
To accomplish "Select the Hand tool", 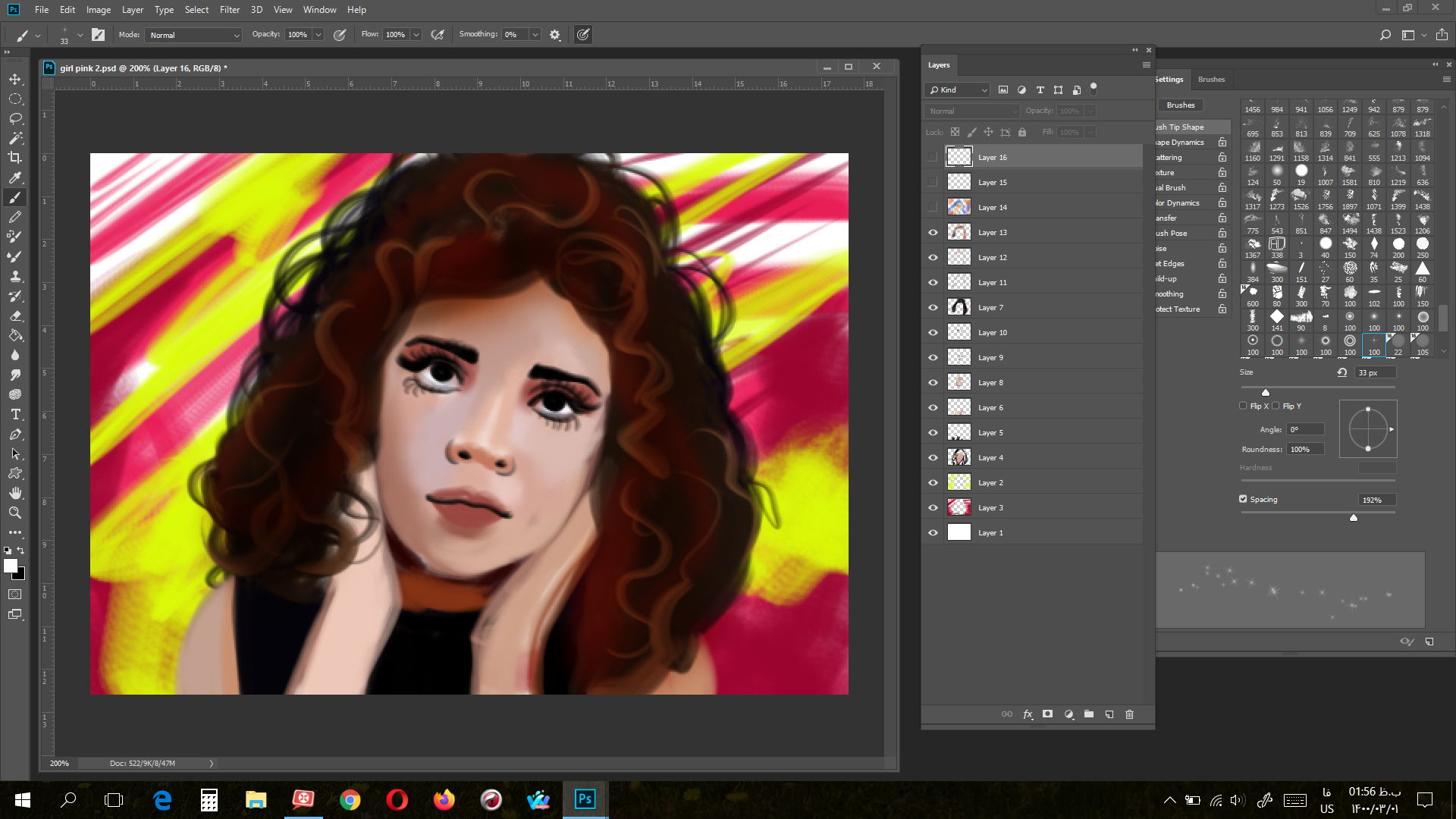I will (15, 493).
